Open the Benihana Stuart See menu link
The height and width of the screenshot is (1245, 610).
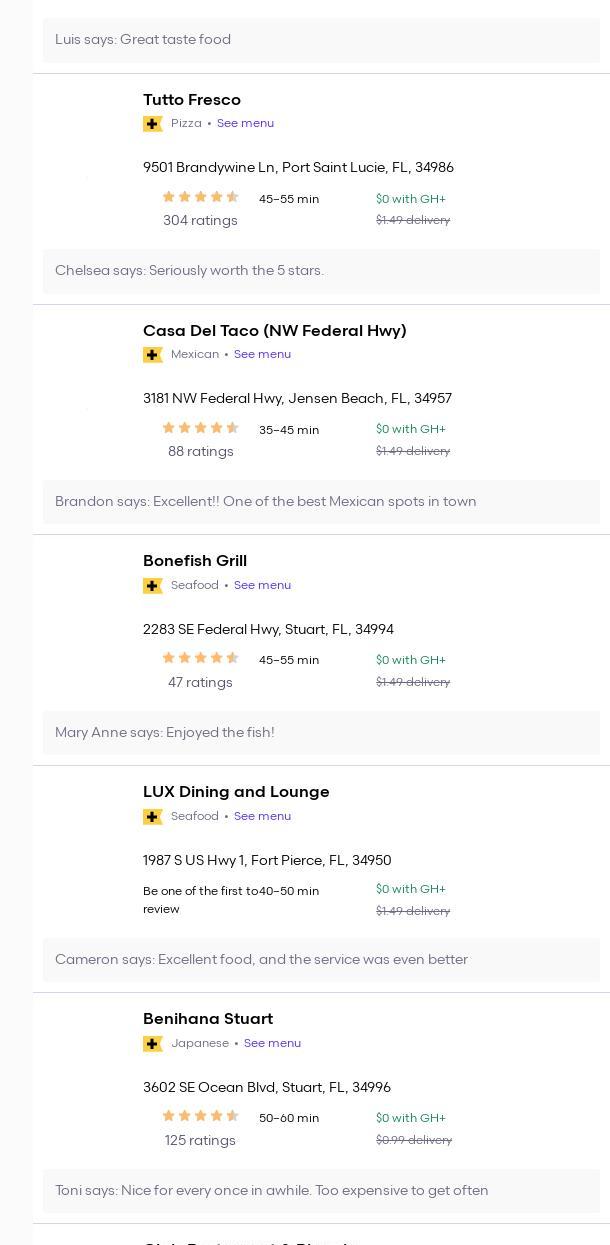tap(272, 1044)
